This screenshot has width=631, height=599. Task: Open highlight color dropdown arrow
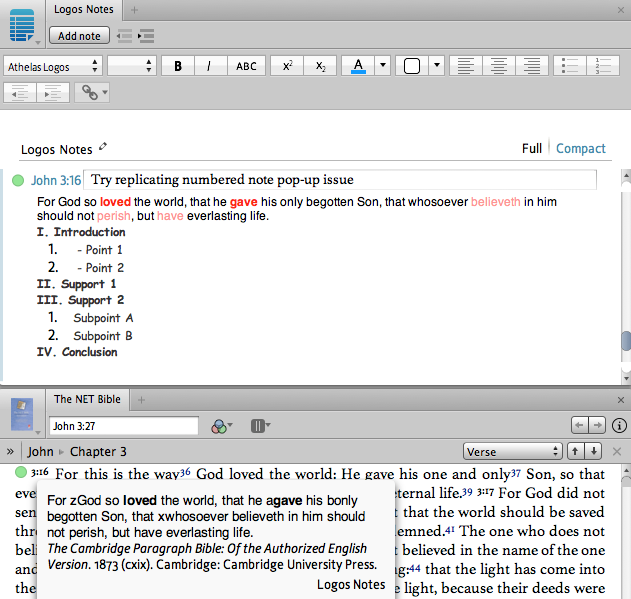[437, 65]
